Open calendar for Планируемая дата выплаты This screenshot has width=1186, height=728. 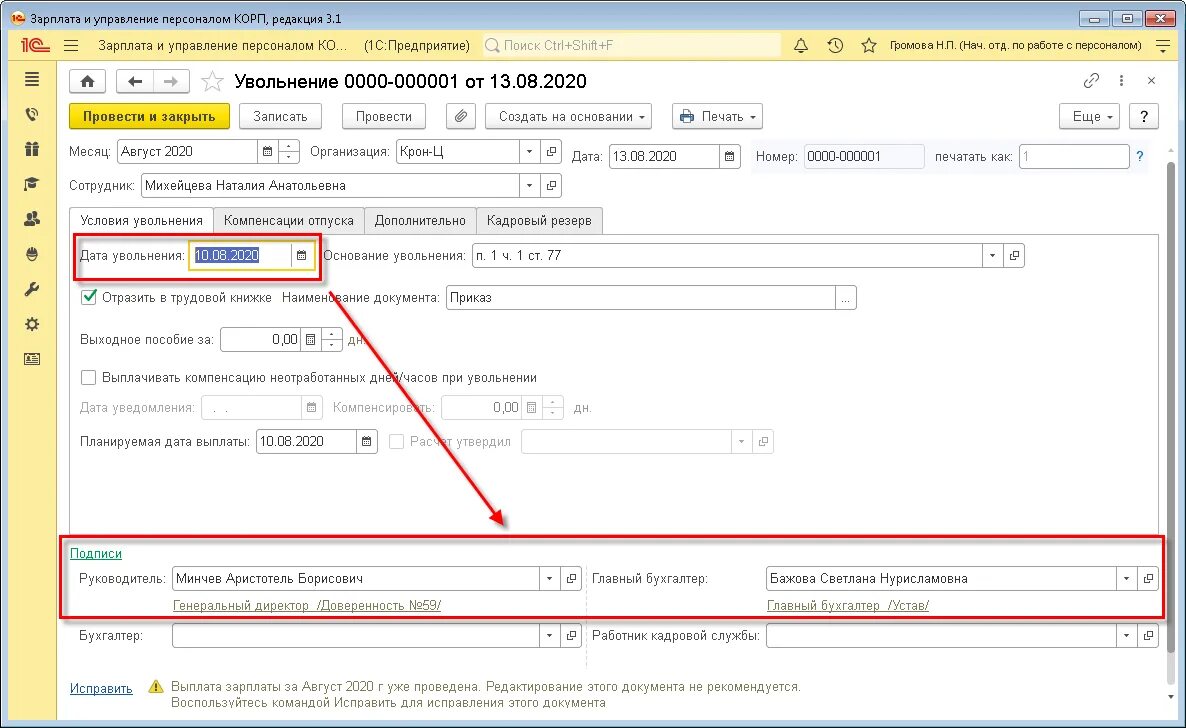tap(366, 441)
